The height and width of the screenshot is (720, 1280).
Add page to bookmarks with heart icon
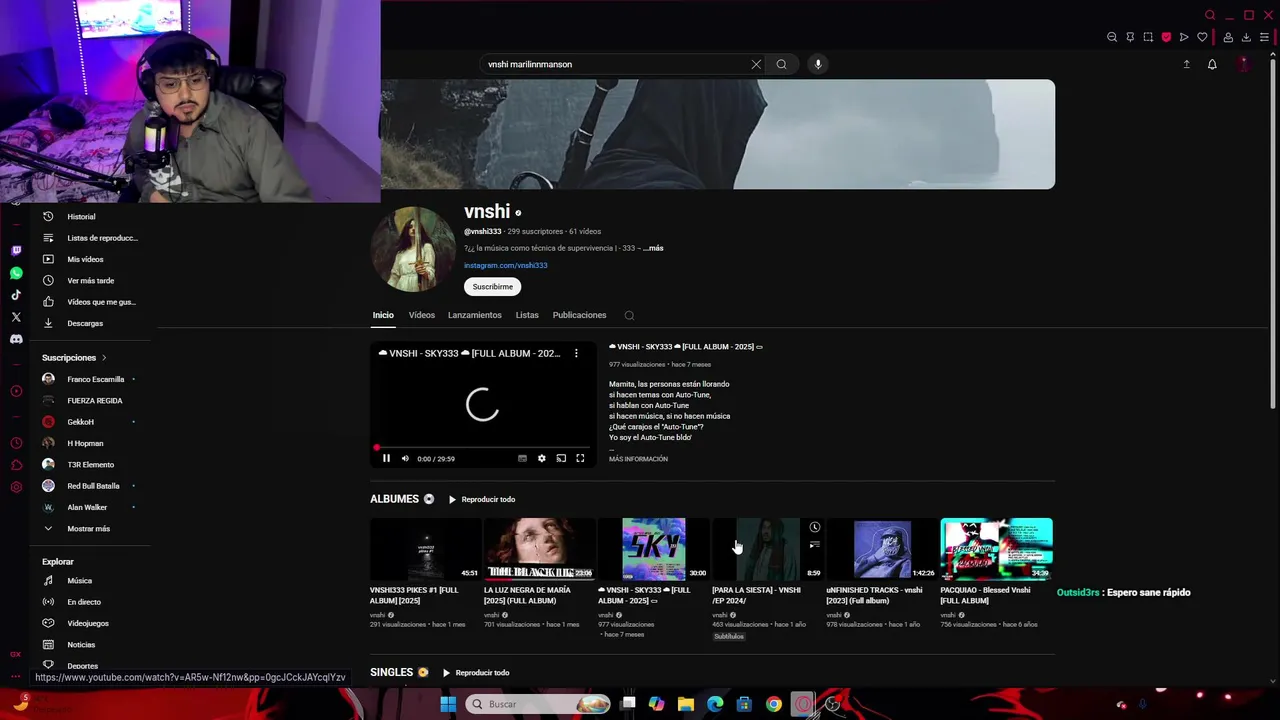point(1202,37)
